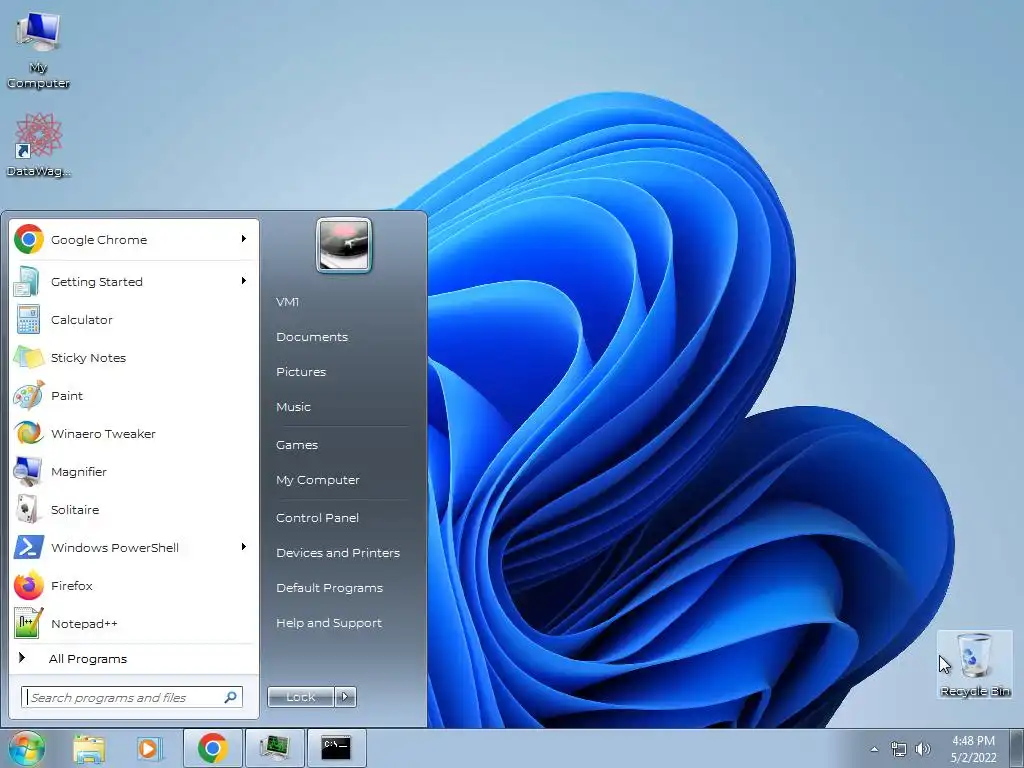Select the My Computer desktop icon
This screenshot has width=1024, height=768.
39,51
